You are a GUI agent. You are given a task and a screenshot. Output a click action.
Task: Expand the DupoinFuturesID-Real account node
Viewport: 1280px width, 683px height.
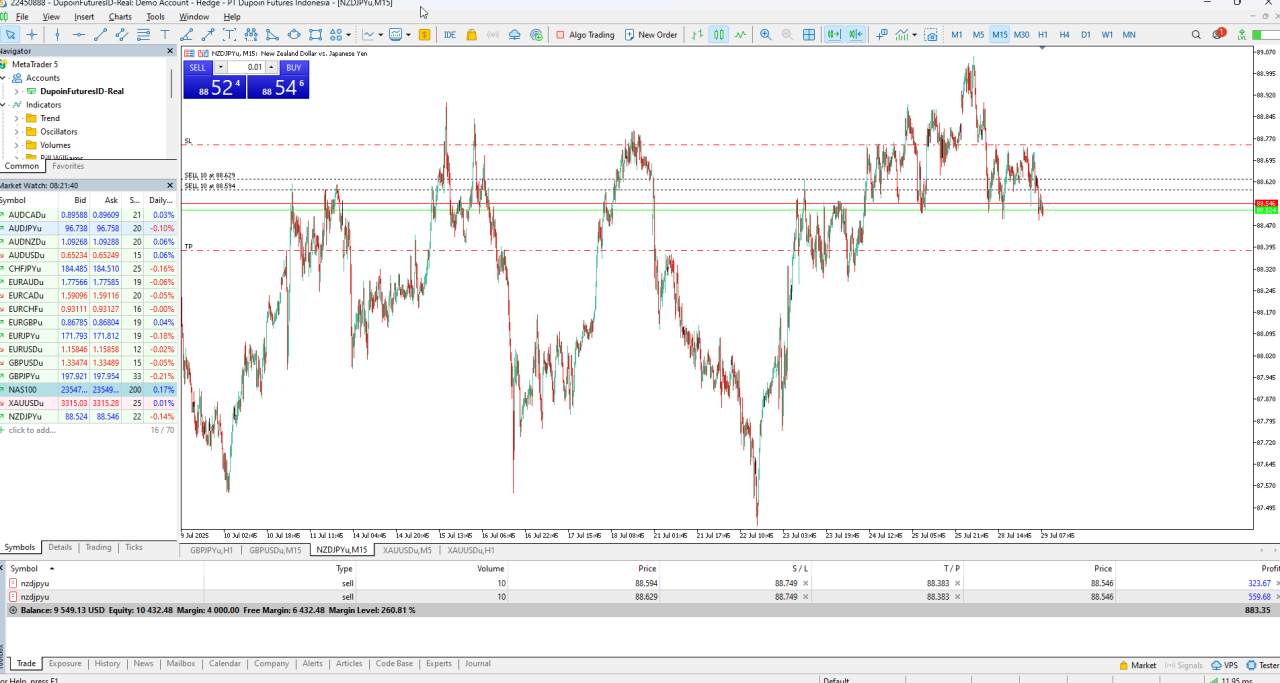point(16,91)
